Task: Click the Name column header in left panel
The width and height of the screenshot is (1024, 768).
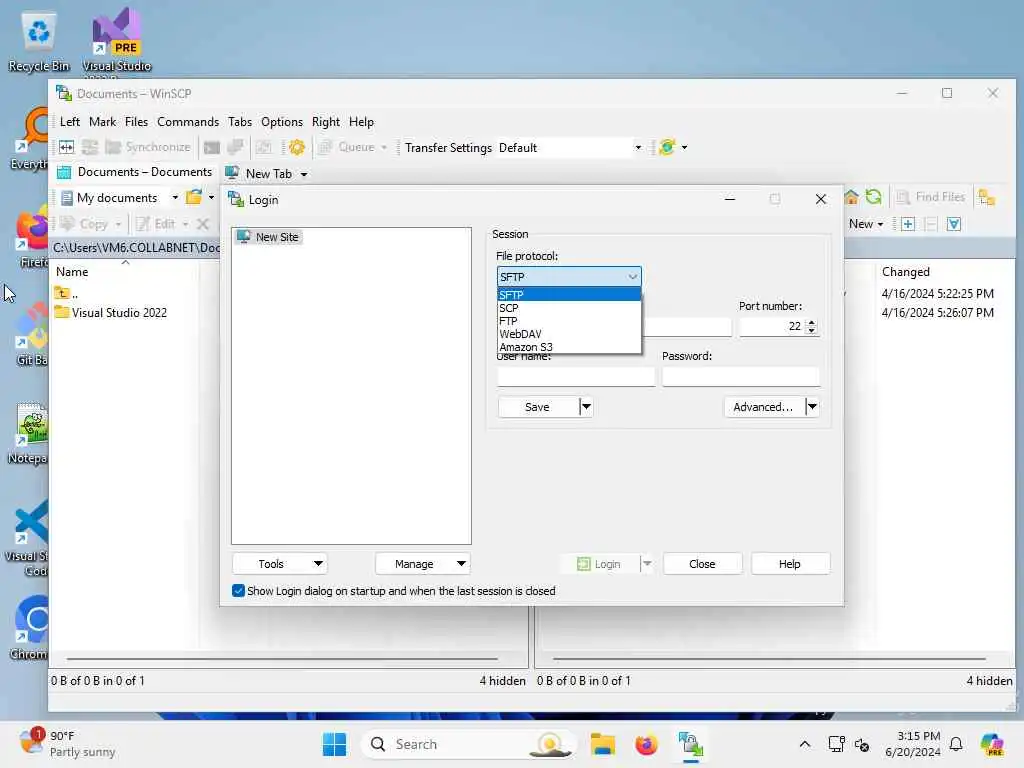Action: pos(124,272)
